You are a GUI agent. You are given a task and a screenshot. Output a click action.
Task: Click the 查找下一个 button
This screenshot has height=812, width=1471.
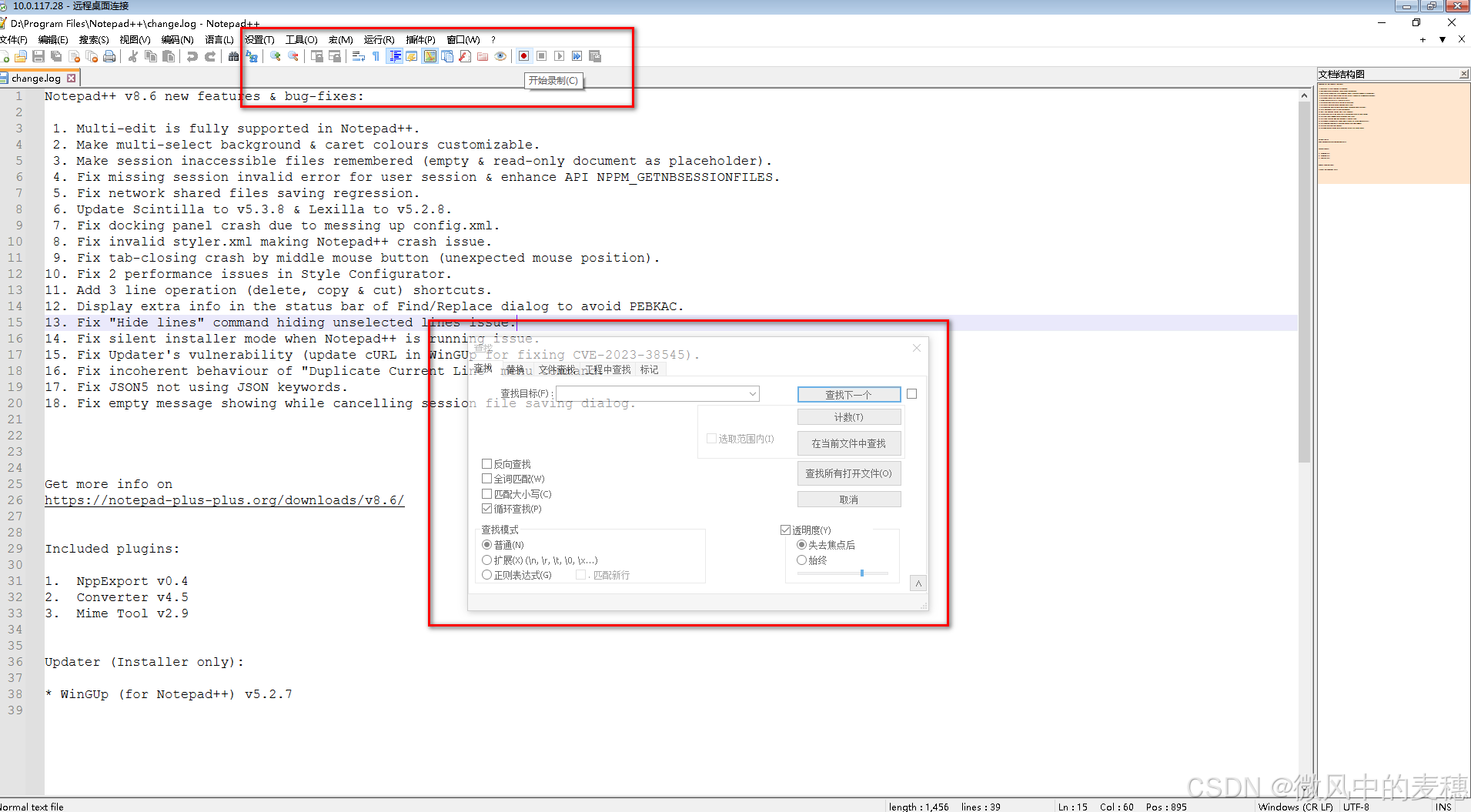849,395
